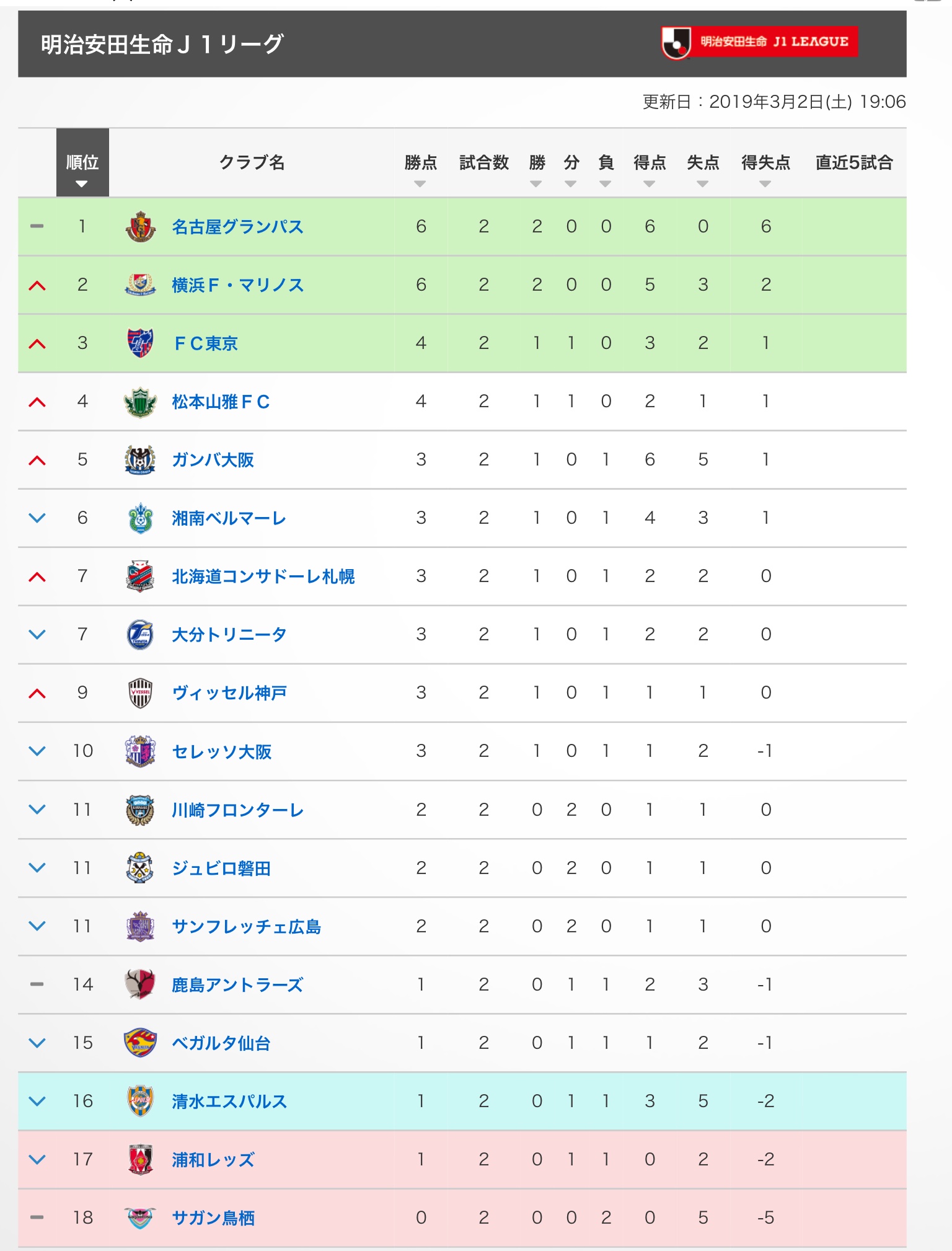This screenshot has height=1251, width=952.
Task: Open 北海道コンサドーレ札幌 team page
Action: (x=263, y=577)
